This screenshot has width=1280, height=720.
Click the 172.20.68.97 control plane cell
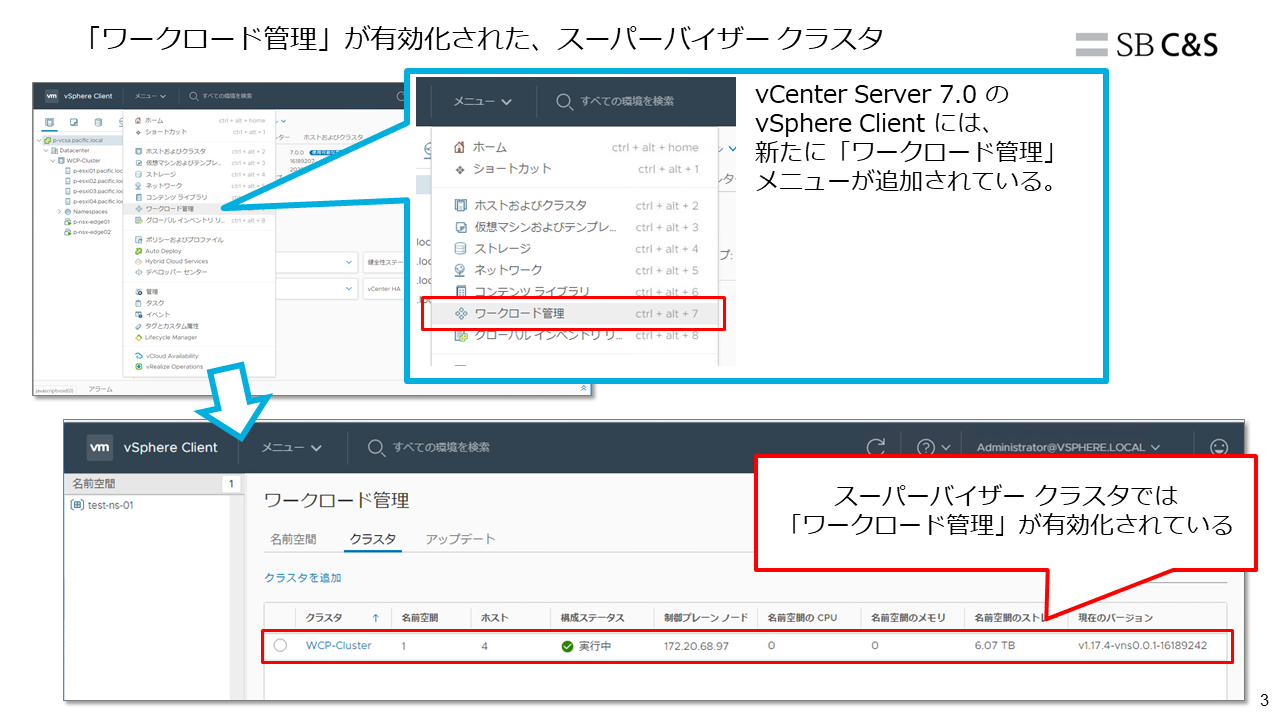pyautogui.click(x=696, y=646)
